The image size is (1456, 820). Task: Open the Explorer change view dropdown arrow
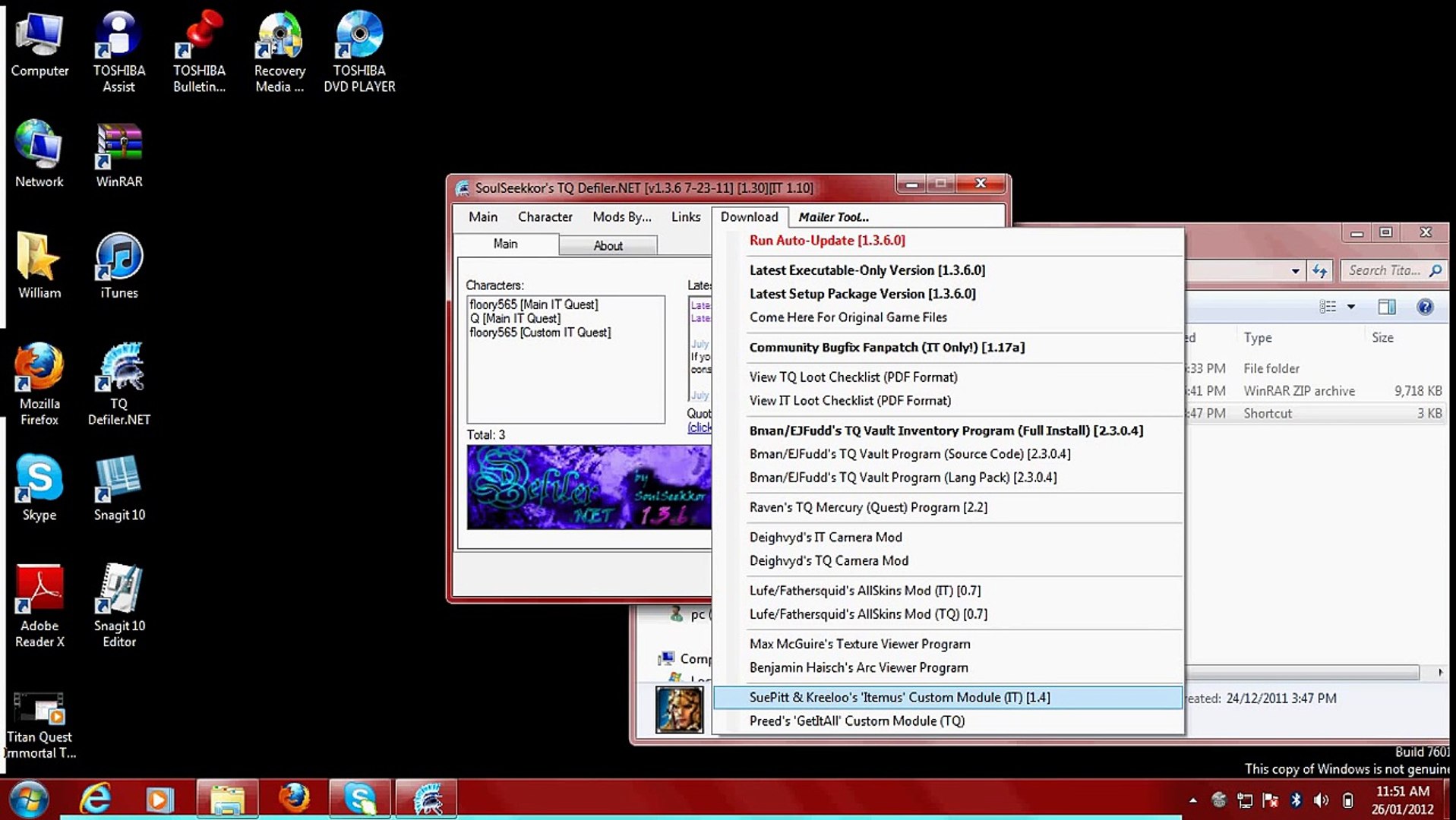[x=1350, y=307]
